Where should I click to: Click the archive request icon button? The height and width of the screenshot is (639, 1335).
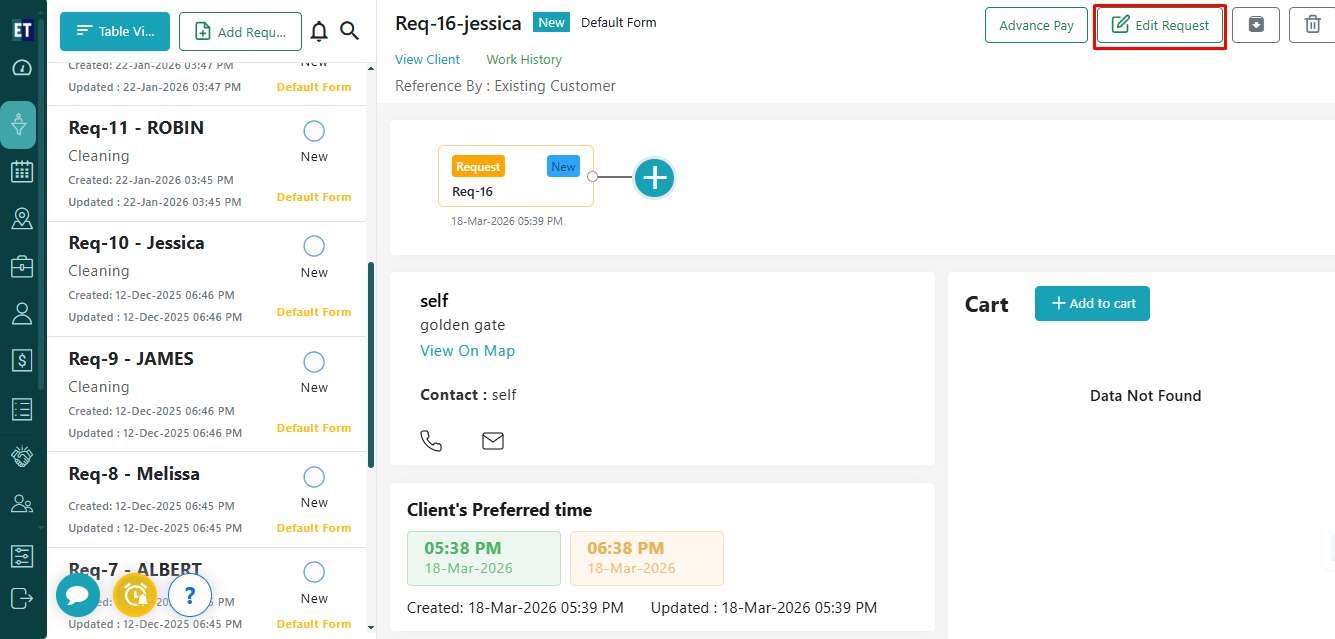coord(1256,25)
